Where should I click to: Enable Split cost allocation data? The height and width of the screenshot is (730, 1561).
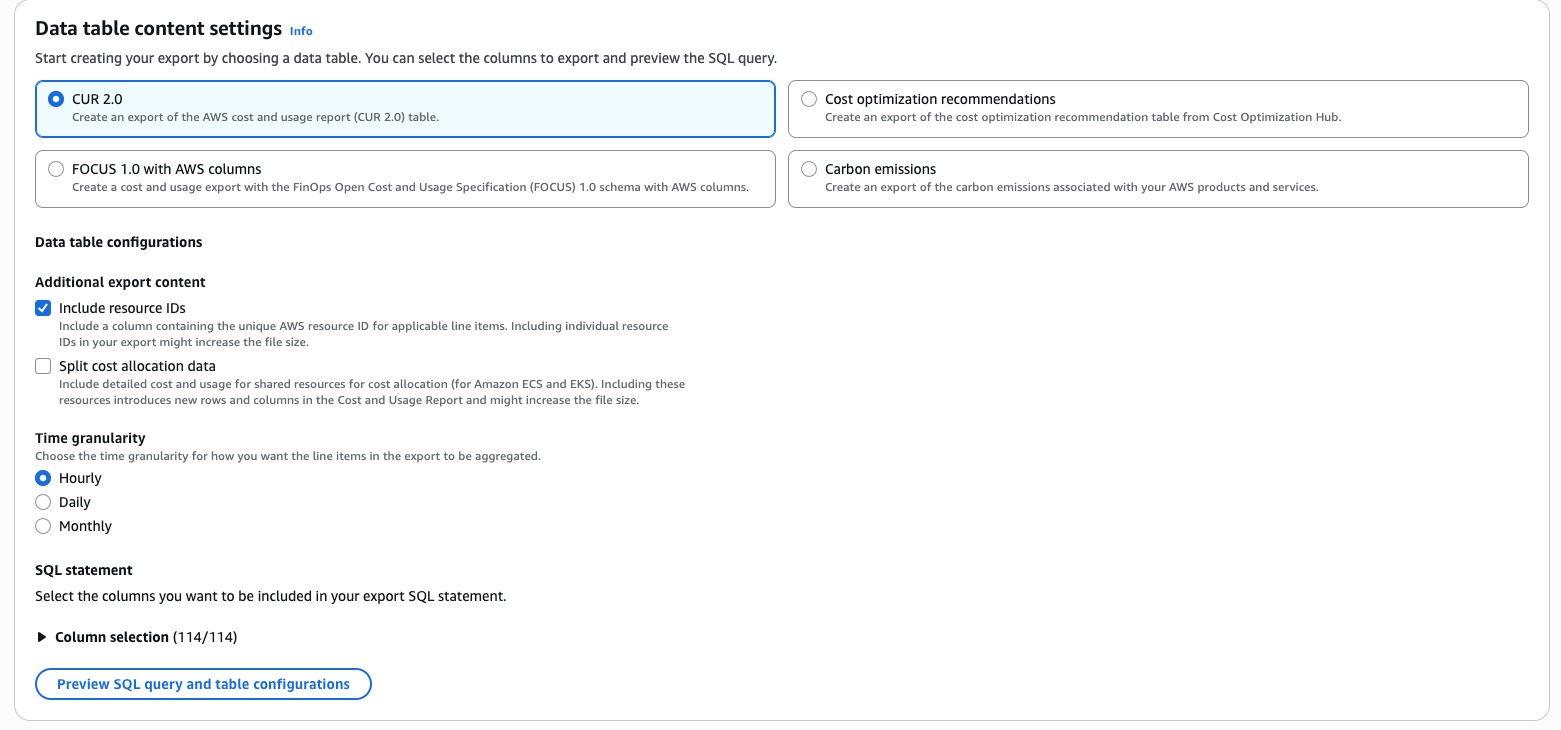click(43, 366)
